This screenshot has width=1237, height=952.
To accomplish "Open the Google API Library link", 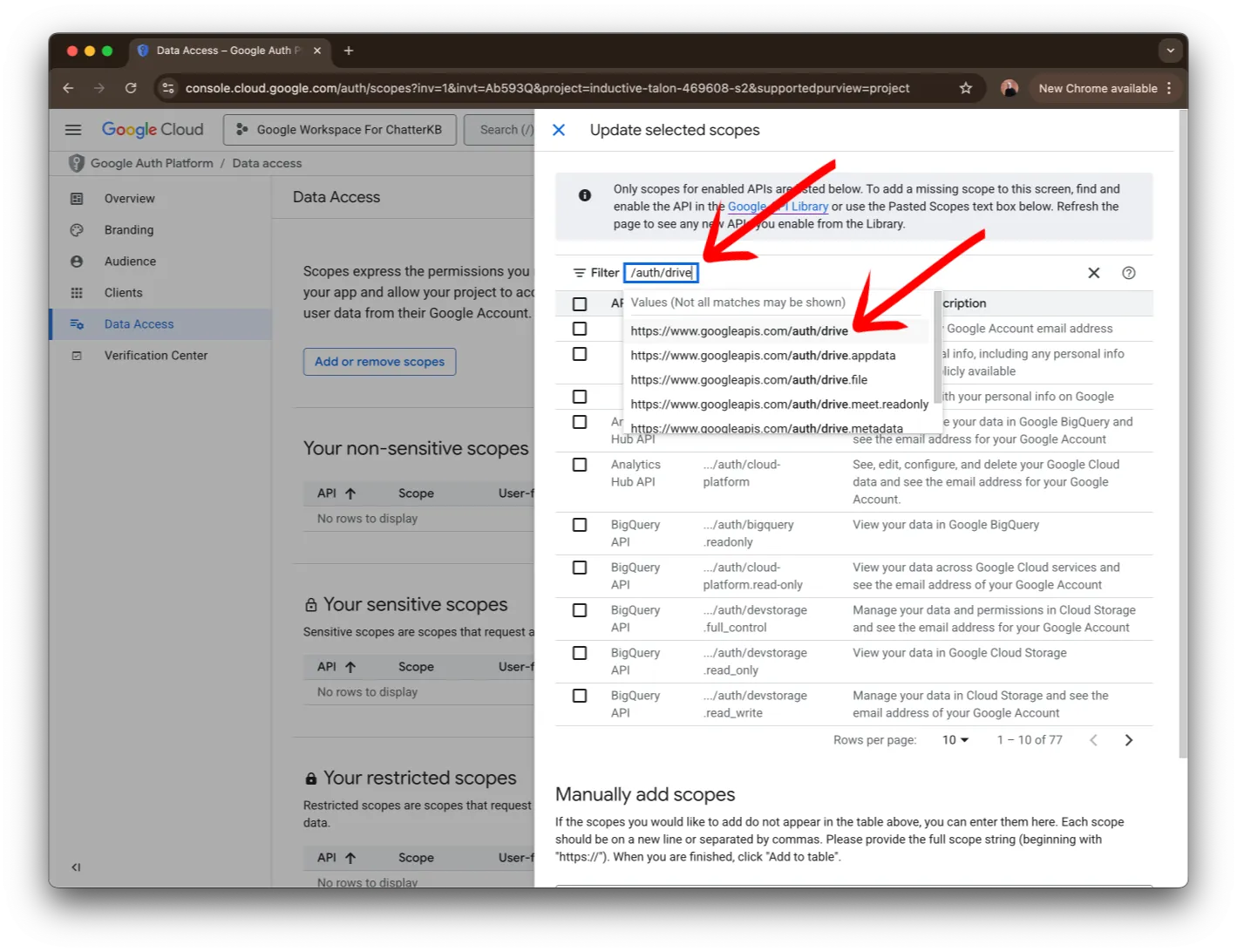I will 778,207.
